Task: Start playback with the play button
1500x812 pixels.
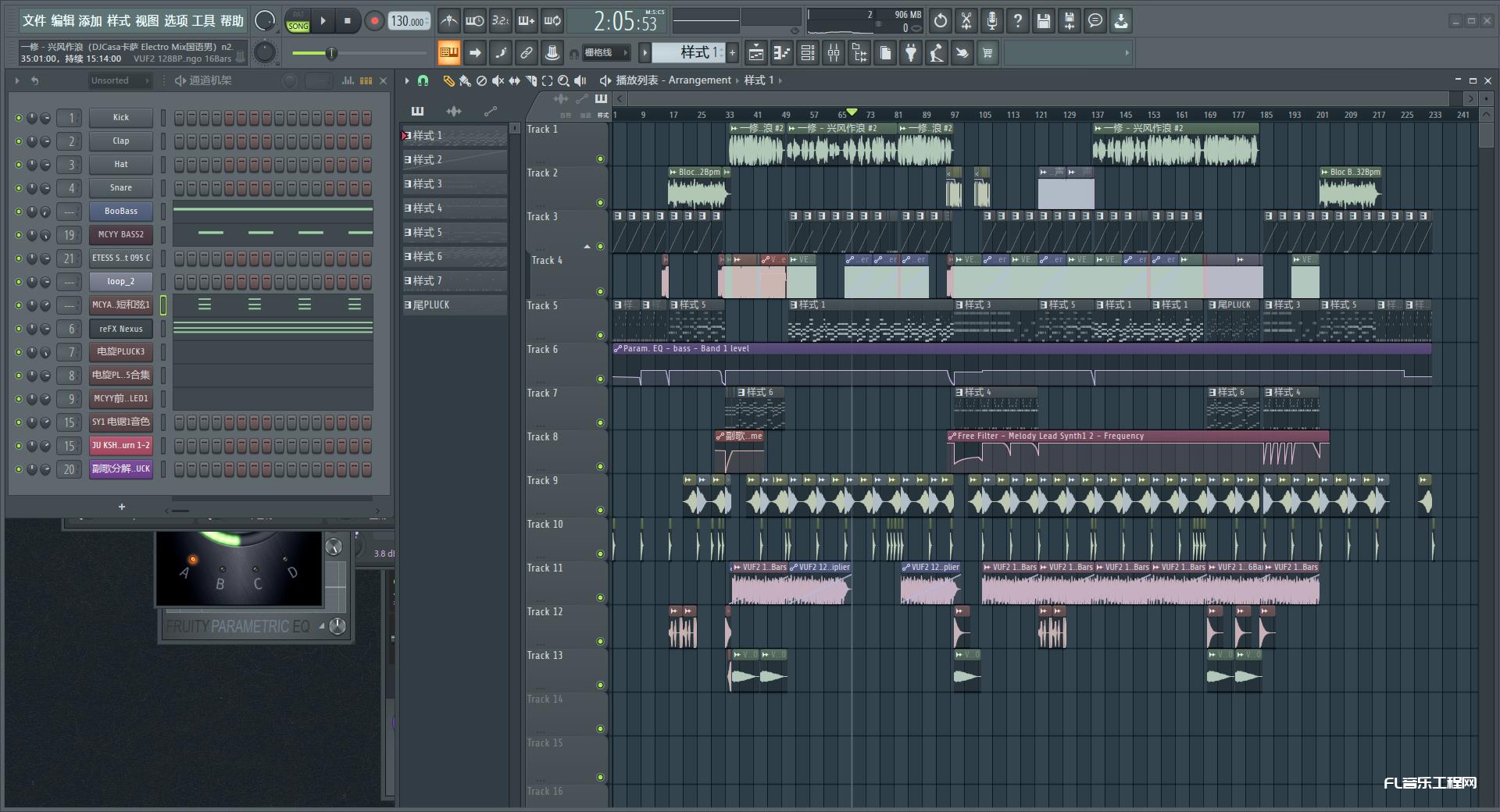Action: pyautogui.click(x=323, y=21)
